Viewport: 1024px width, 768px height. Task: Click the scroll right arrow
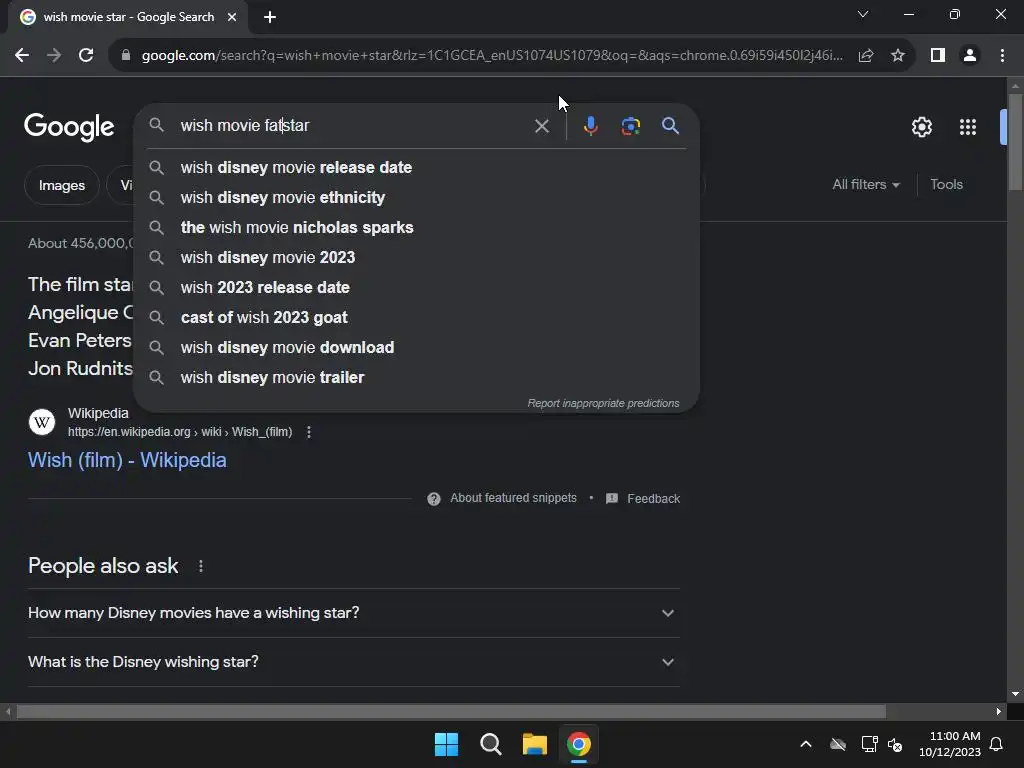999,711
